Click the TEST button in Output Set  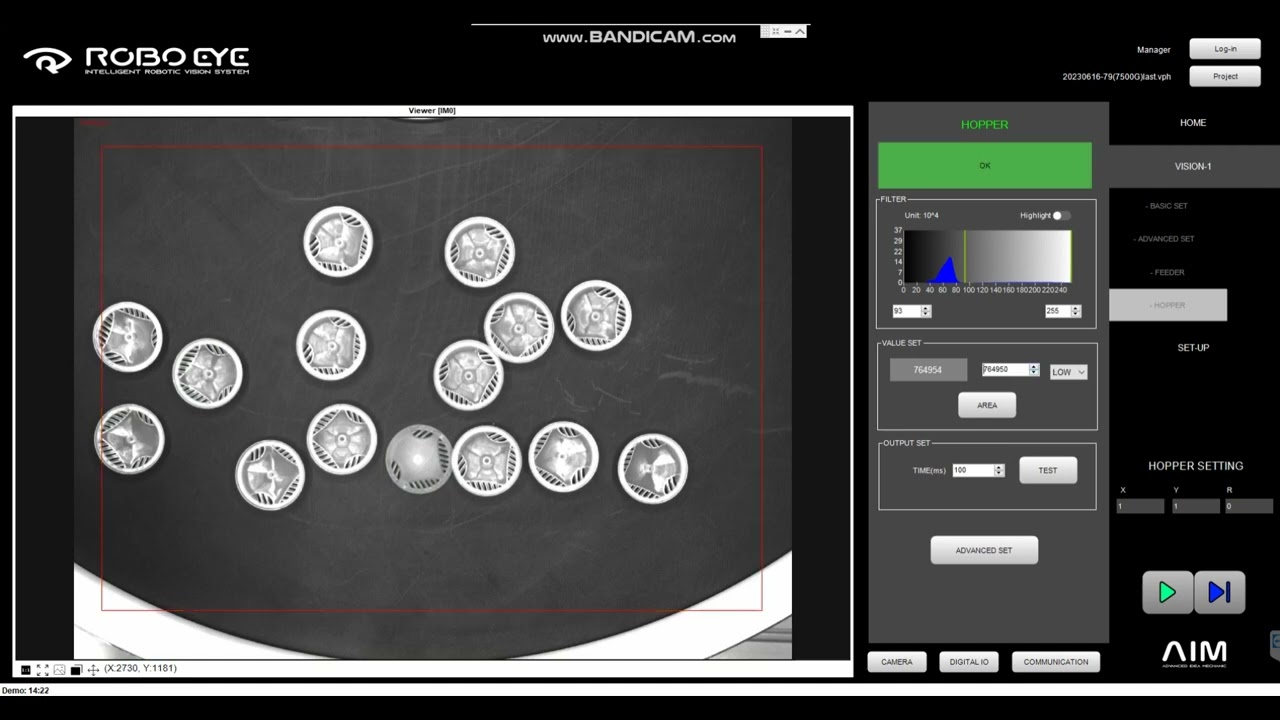[1048, 470]
